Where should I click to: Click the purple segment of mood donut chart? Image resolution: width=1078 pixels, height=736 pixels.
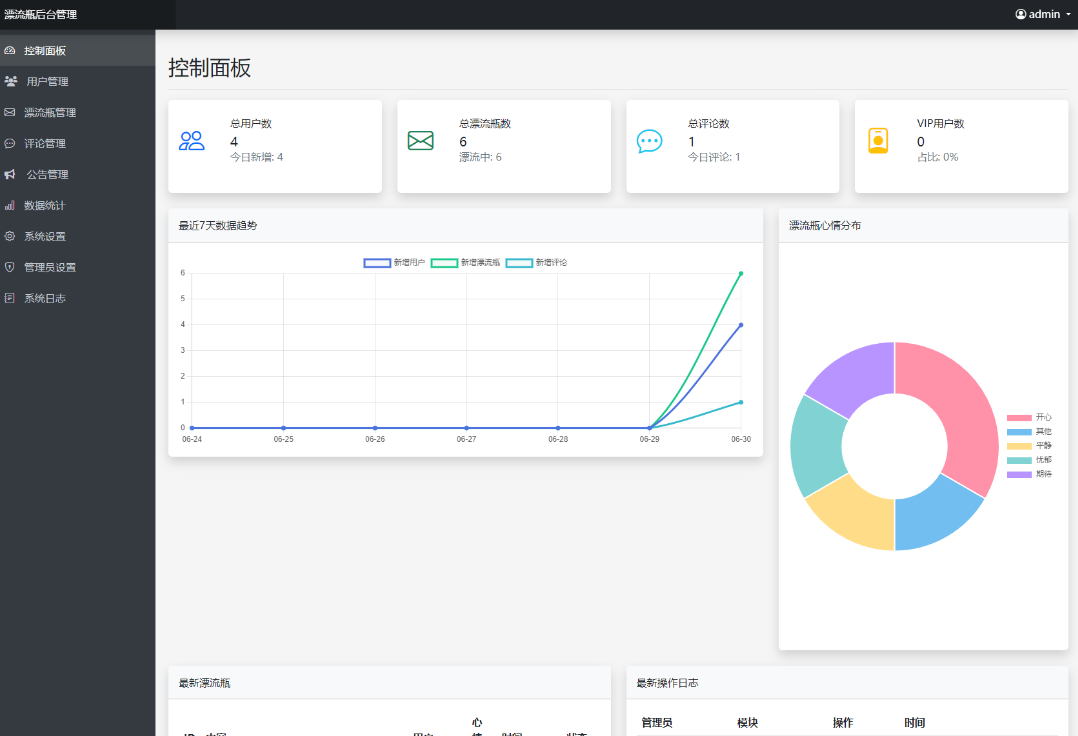click(856, 377)
